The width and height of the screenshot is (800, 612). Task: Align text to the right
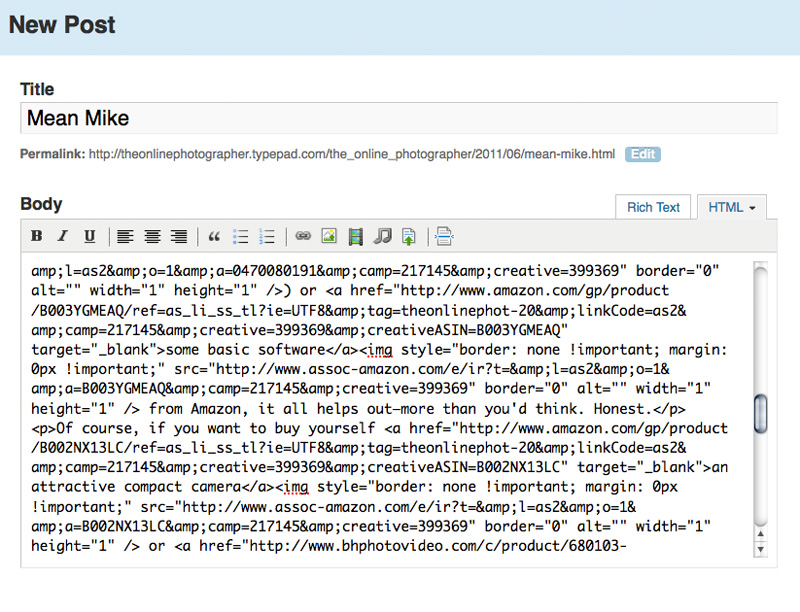point(179,237)
